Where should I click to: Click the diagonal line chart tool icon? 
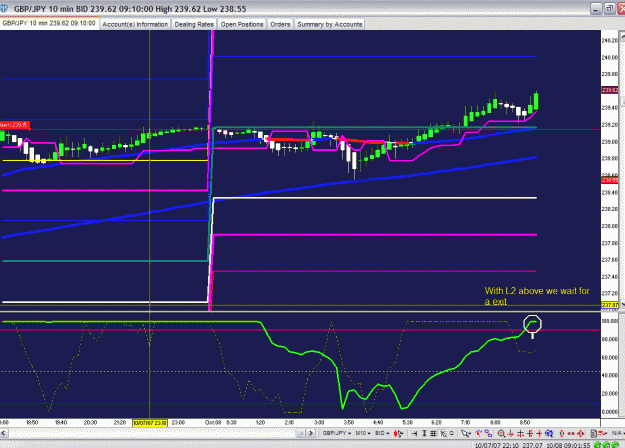pos(443,433)
